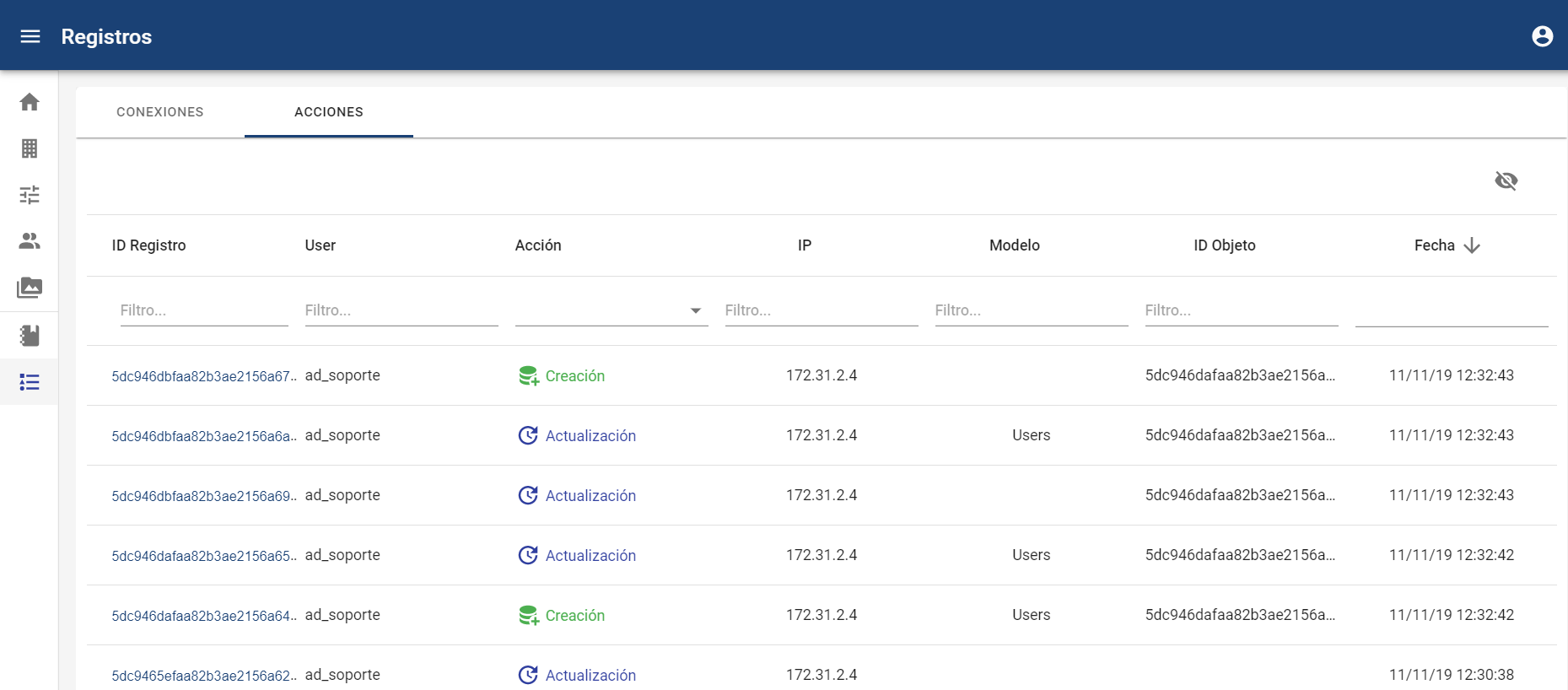Screen dimensions: 1568x690
Task: Go to Home in the sidebar
Action: [30, 102]
